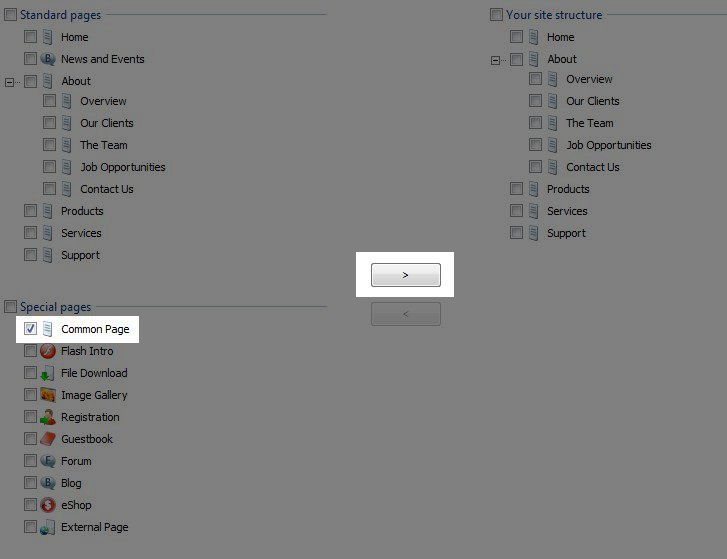The height and width of the screenshot is (559, 727).
Task: Click the Forum page icon
Action: pyautogui.click(x=48, y=461)
